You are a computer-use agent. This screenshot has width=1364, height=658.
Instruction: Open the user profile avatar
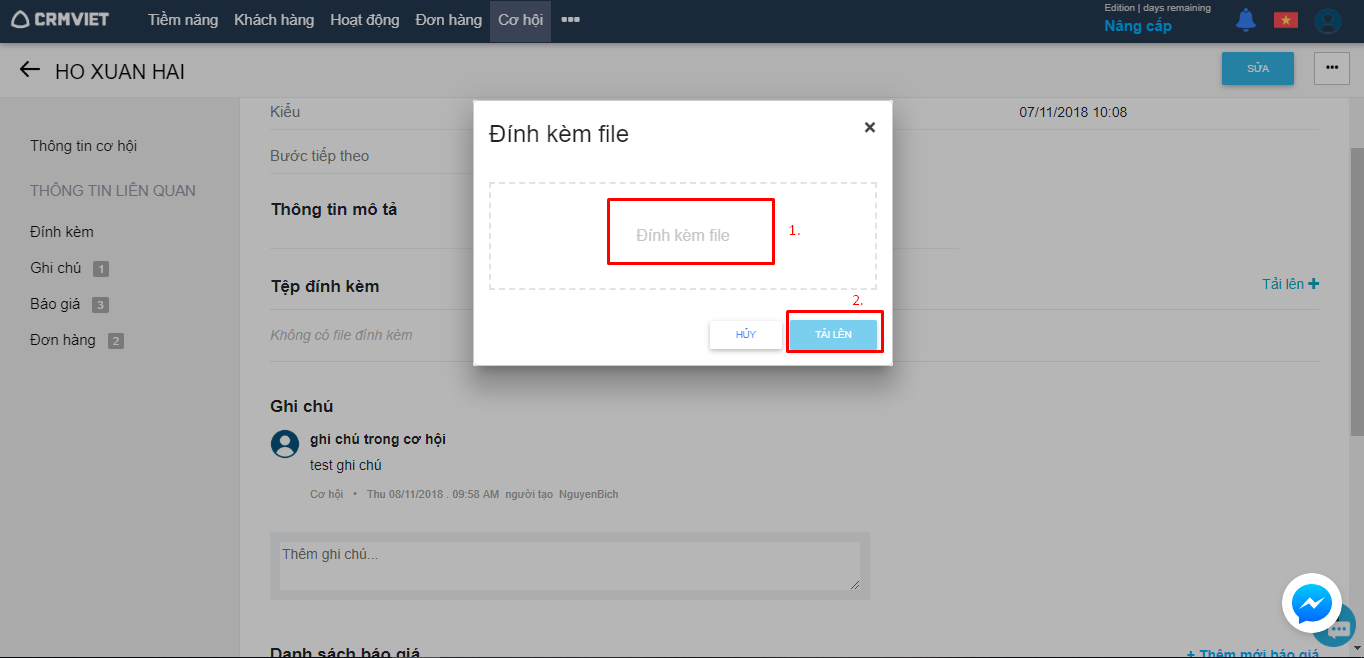pyautogui.click(x=1327, y=21)
